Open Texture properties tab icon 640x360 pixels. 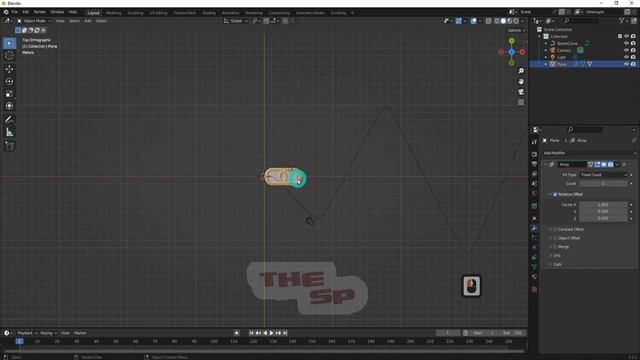point(534,289)
